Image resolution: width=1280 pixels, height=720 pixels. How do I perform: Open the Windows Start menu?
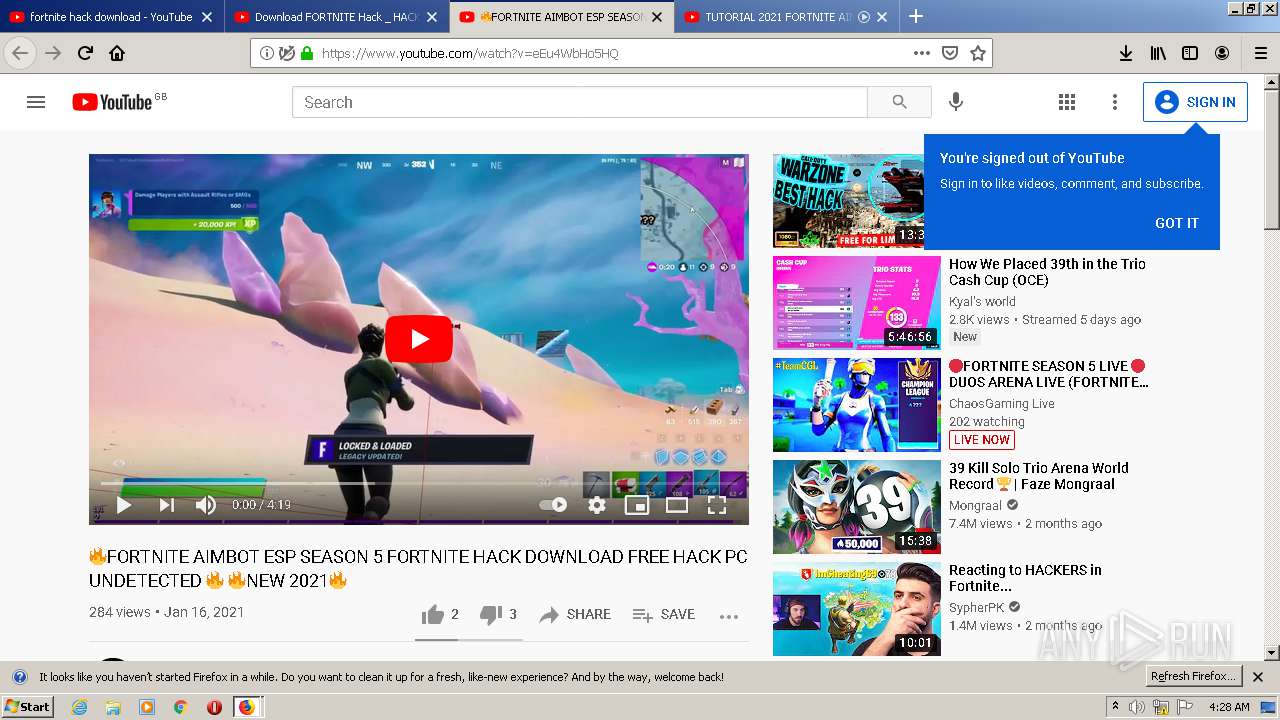(x=27, y=706)
